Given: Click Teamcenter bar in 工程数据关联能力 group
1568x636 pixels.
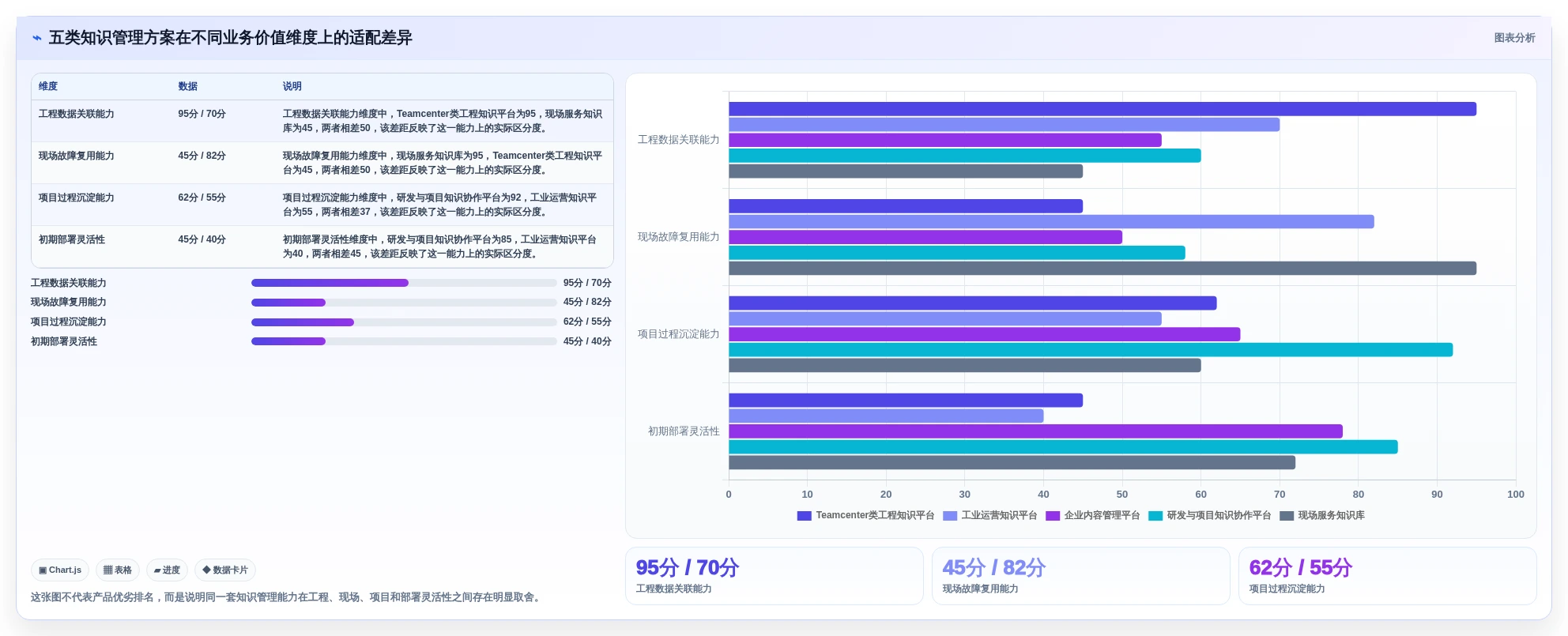Looking at the screenshot, I should (x=1102, y=109).
